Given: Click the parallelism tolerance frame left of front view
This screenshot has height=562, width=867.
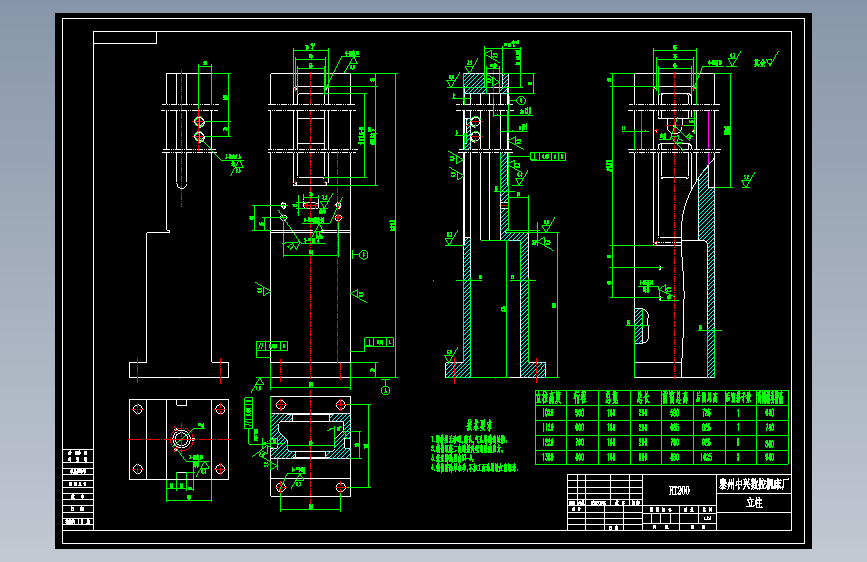Looking at the screenshot, I should (271, 346).
